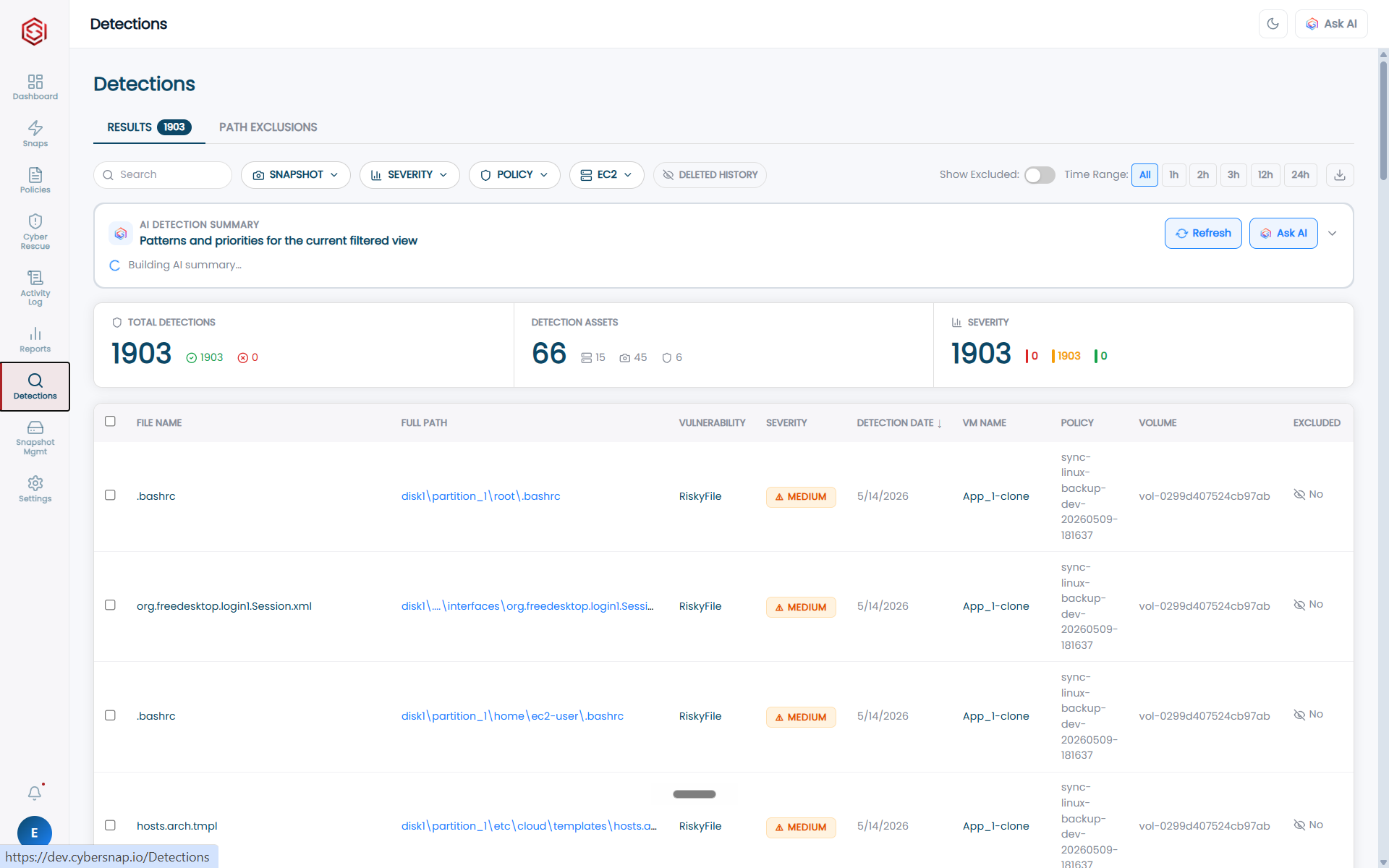Check the org.freedesktop.login1.Session.xml checkbox
1389x868 pixels.
[x=110, y=605]
